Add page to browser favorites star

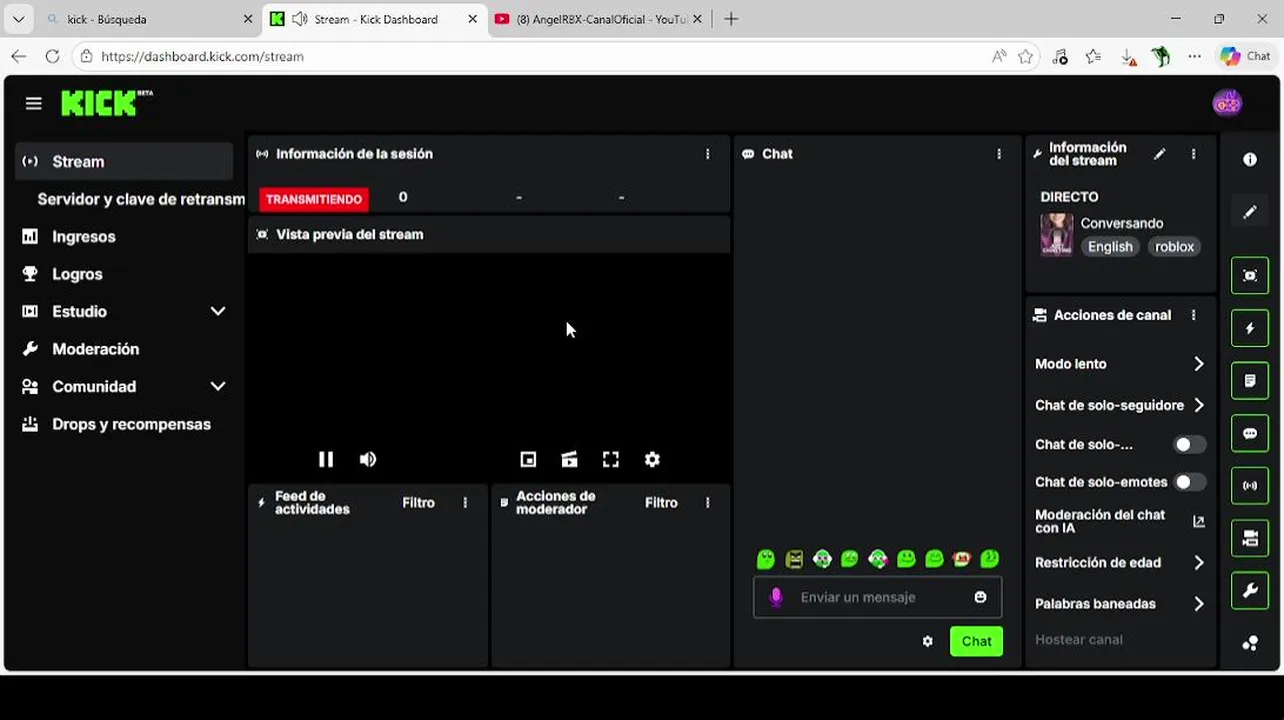[x=1025, y=57]
